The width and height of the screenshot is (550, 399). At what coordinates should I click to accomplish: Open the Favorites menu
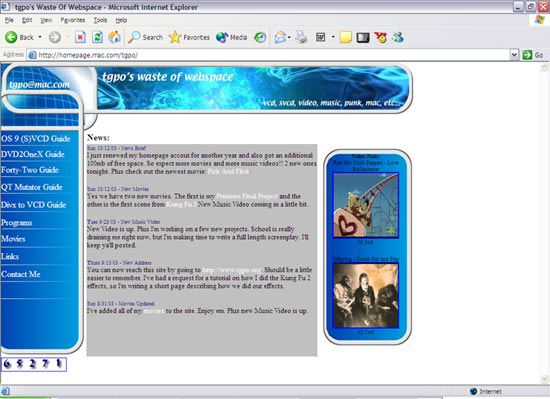coord(73,20)
